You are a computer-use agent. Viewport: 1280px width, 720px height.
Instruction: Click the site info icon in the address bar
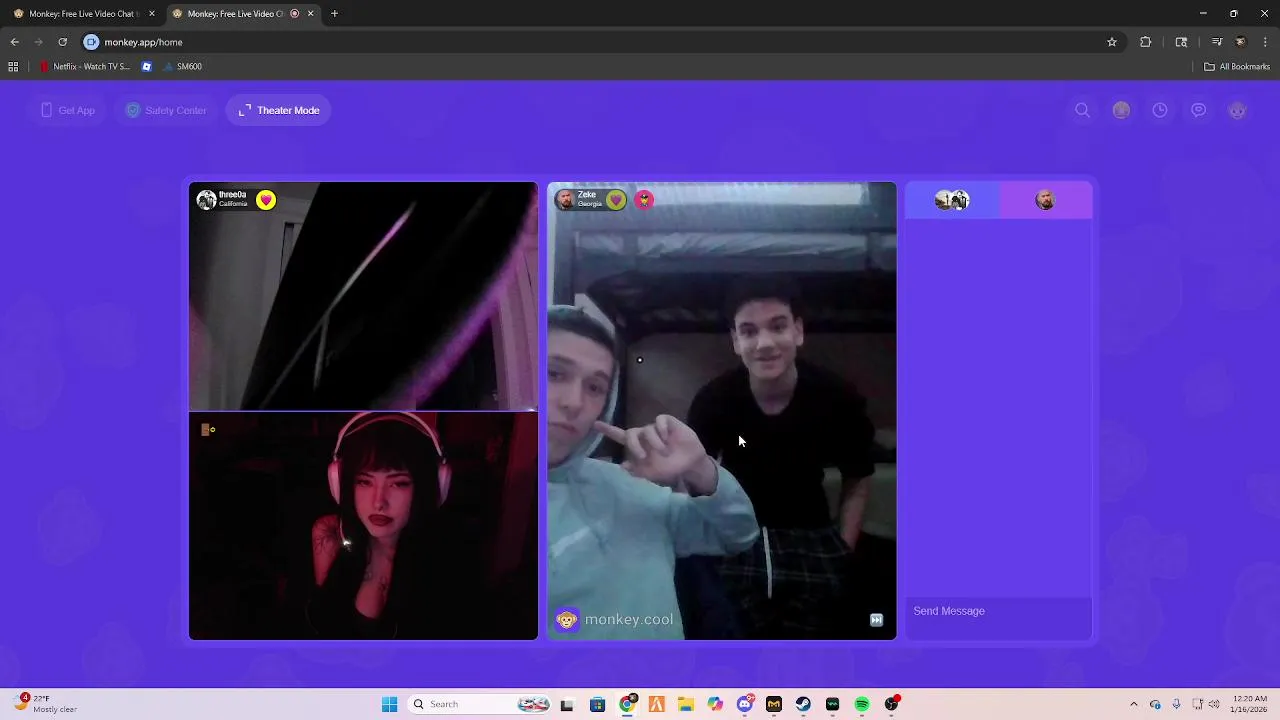(x=91, y=42)
